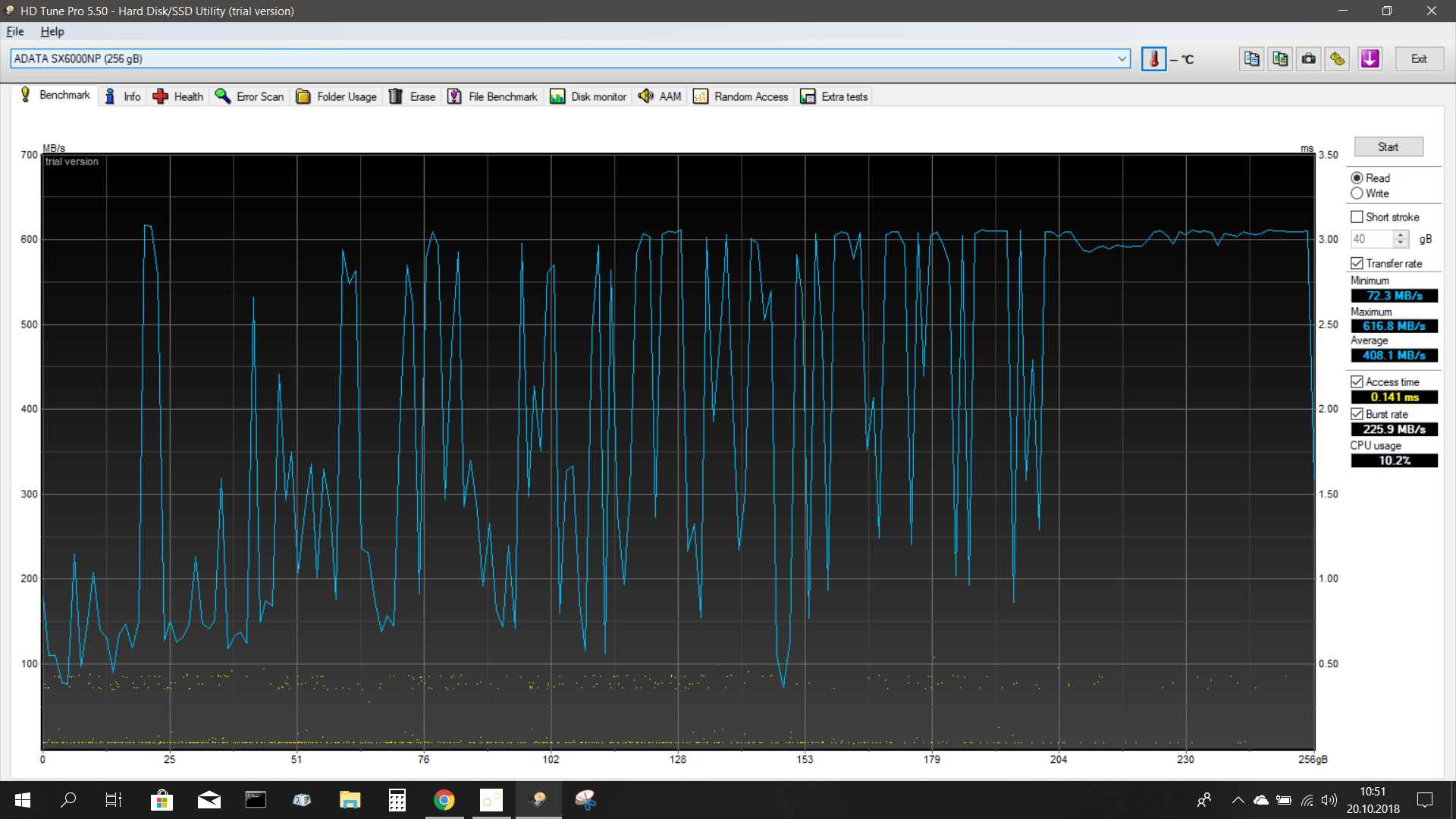Click the copy text to clipboard icon

[x=1251, y=59]
